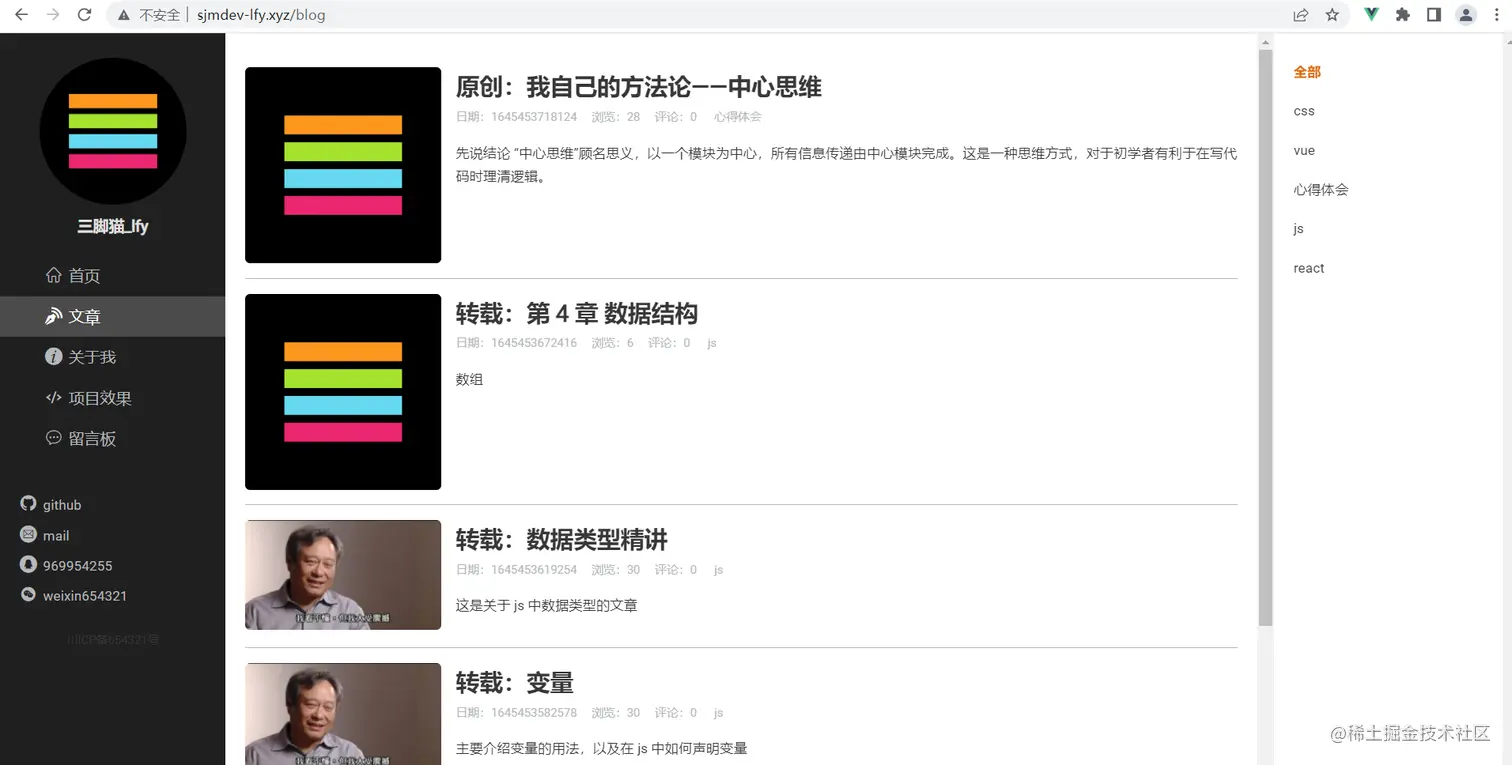Image resolution: width=1512 pixels, height=765 pixels.
Task: Click the home icon next to 首页
Action: 54,275
